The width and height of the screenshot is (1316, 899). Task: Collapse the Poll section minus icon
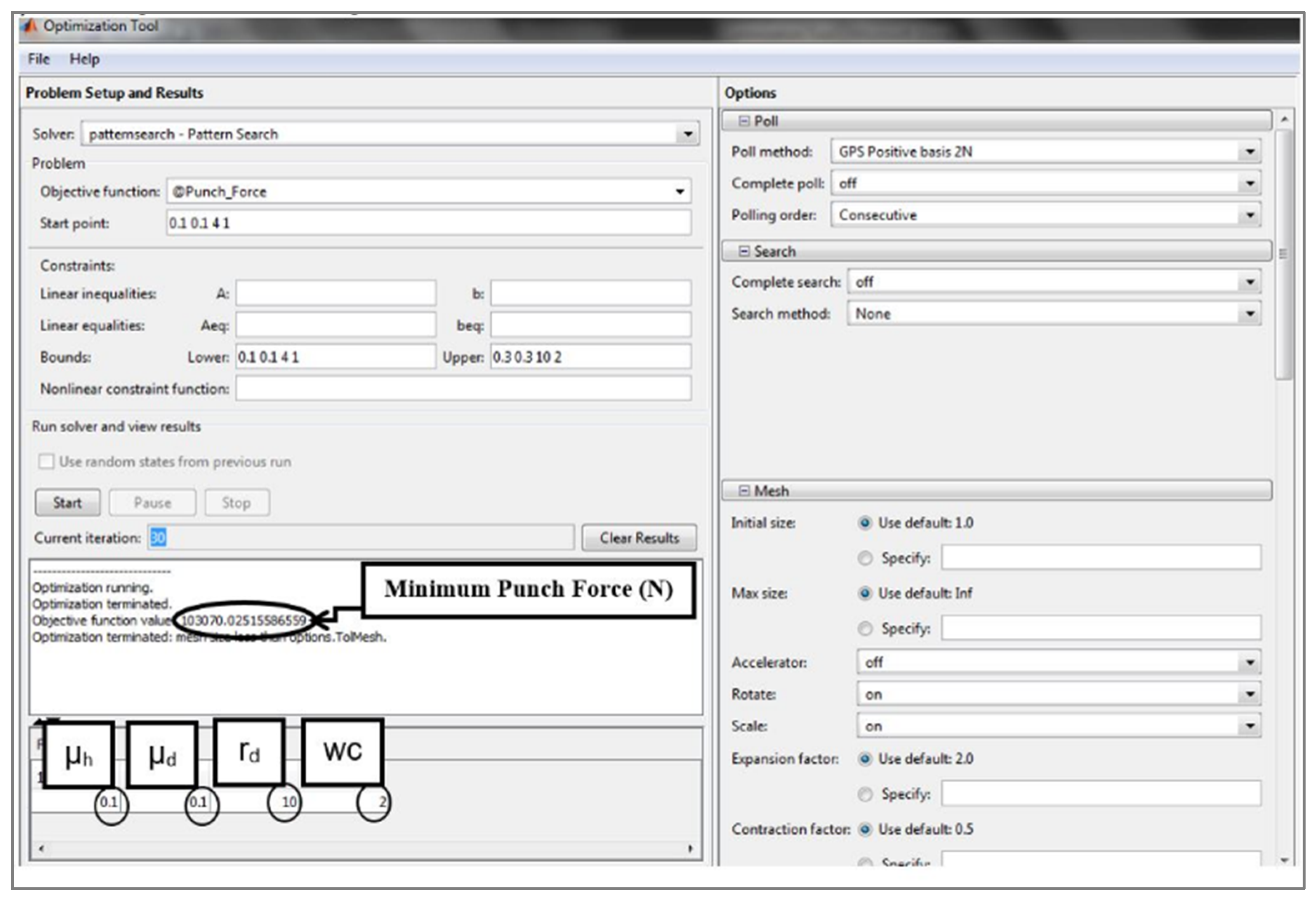point(744,121)
